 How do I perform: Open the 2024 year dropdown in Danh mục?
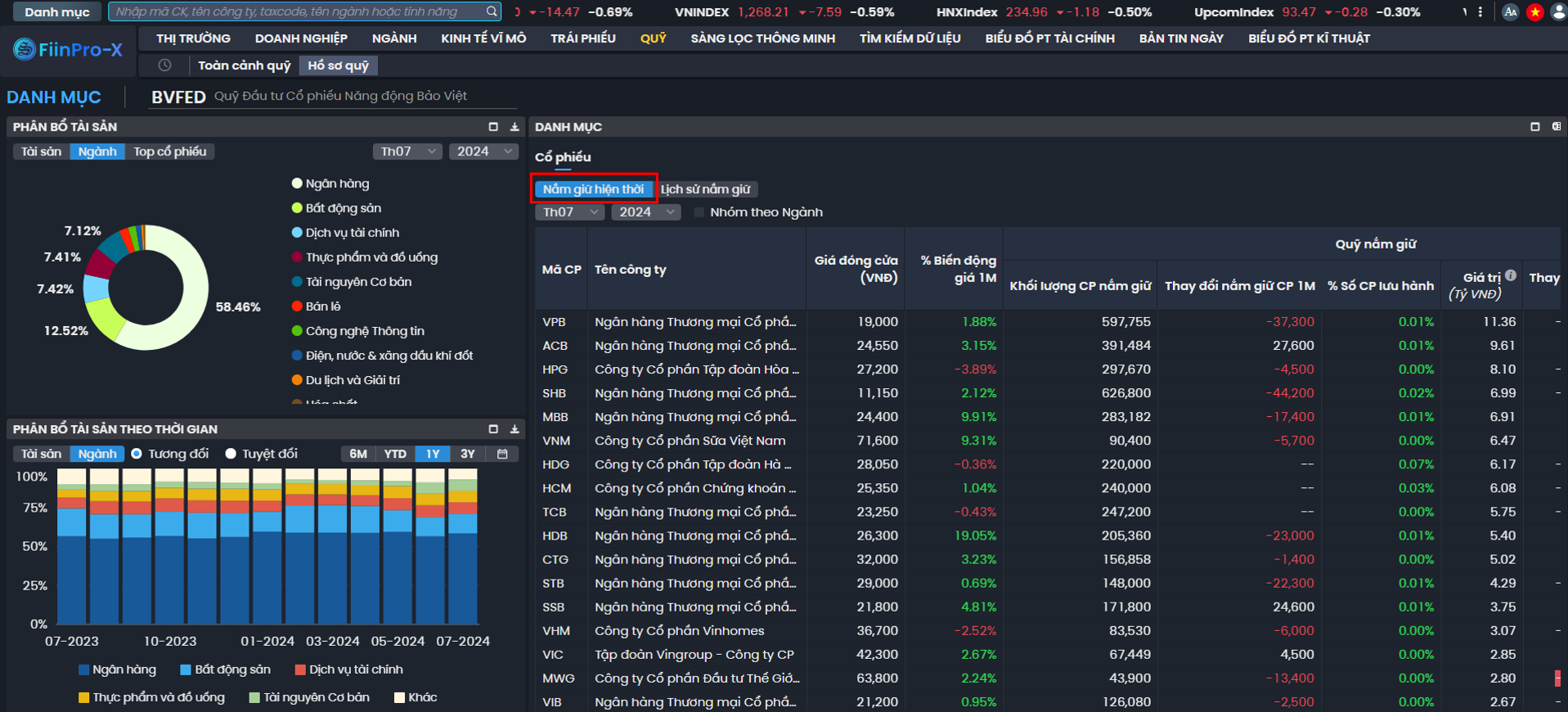click(645, 213)
